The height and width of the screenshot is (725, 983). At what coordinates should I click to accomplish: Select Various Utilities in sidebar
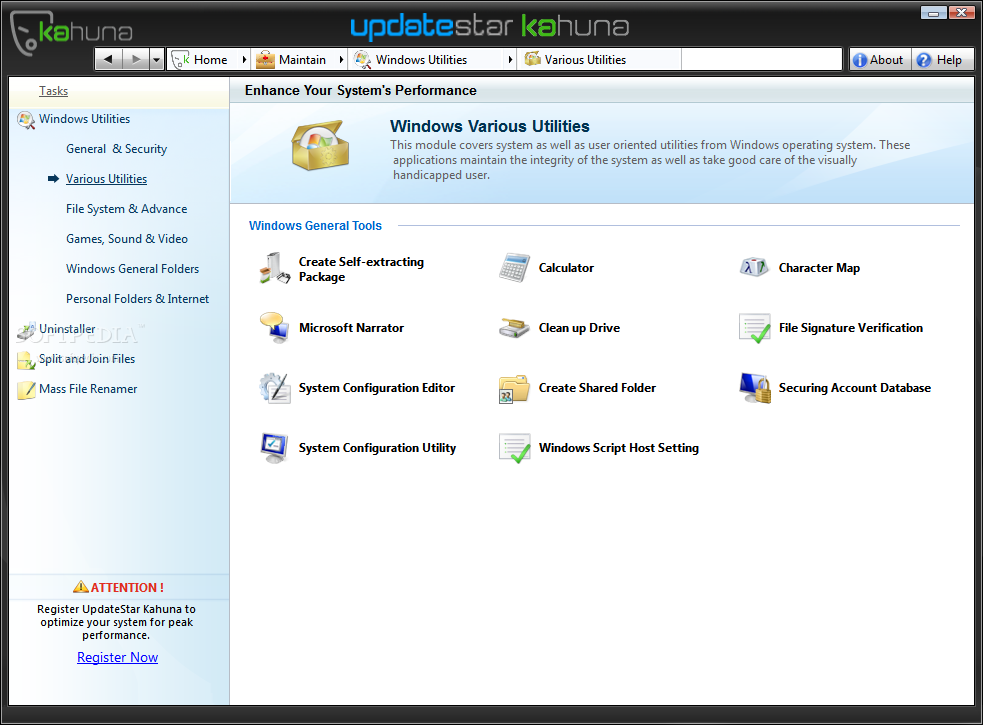[107, 179]
